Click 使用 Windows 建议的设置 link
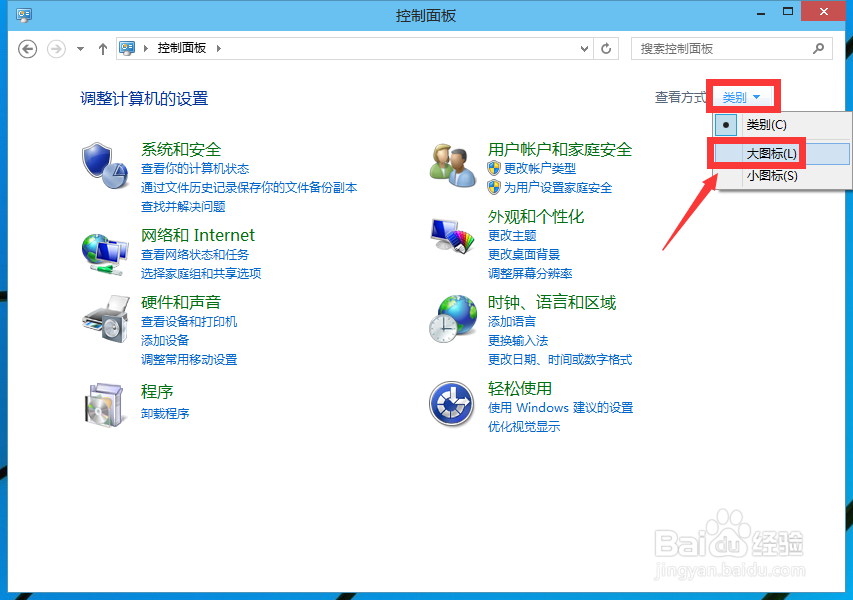 click(x=560, y=407)
